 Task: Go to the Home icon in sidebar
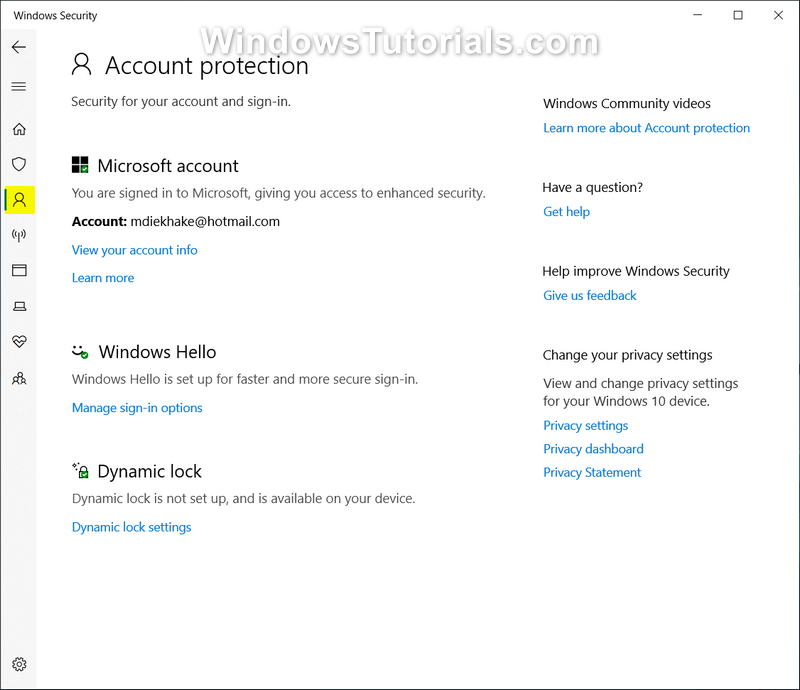coord(19,129)
